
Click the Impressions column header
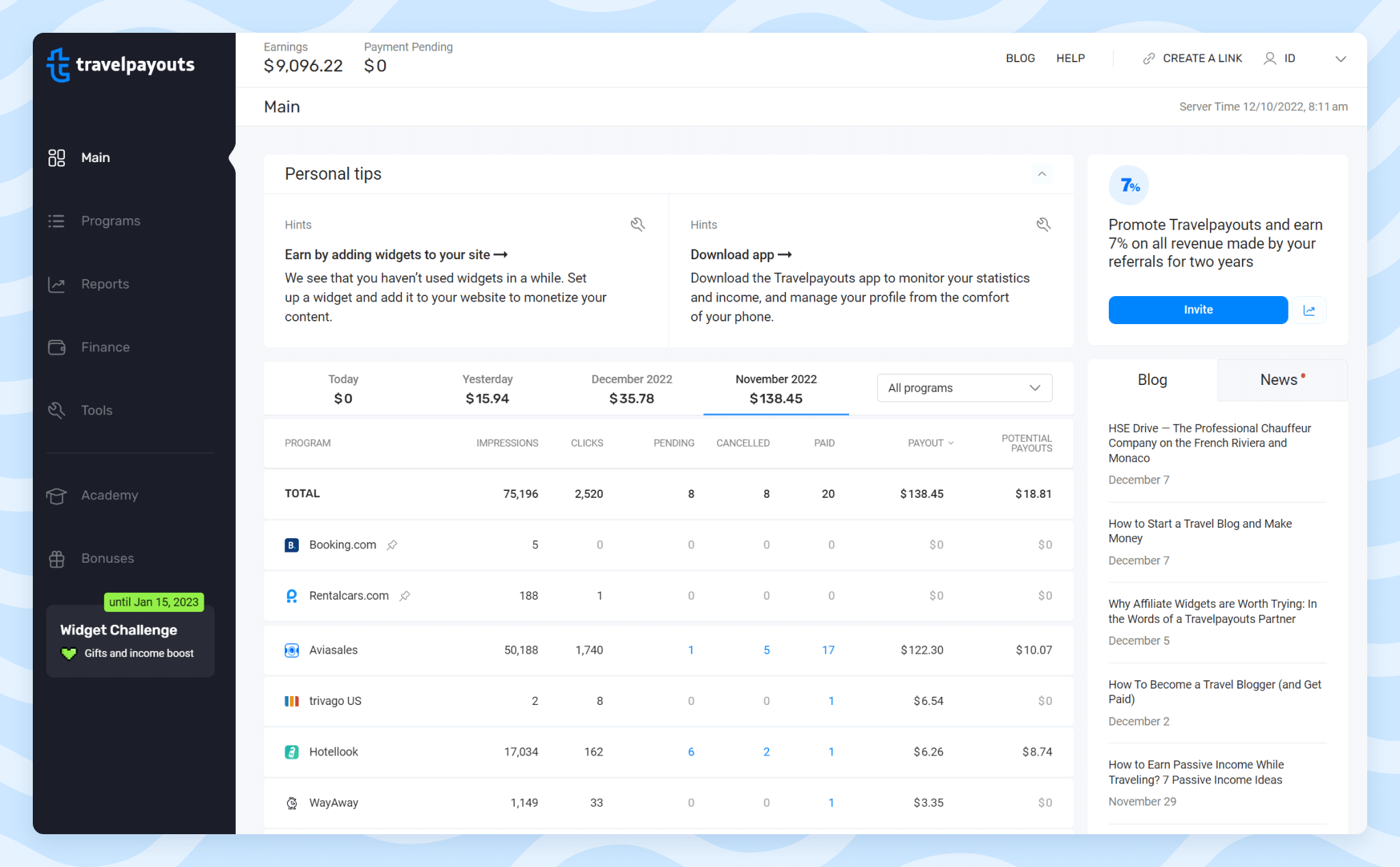(507, 443)
